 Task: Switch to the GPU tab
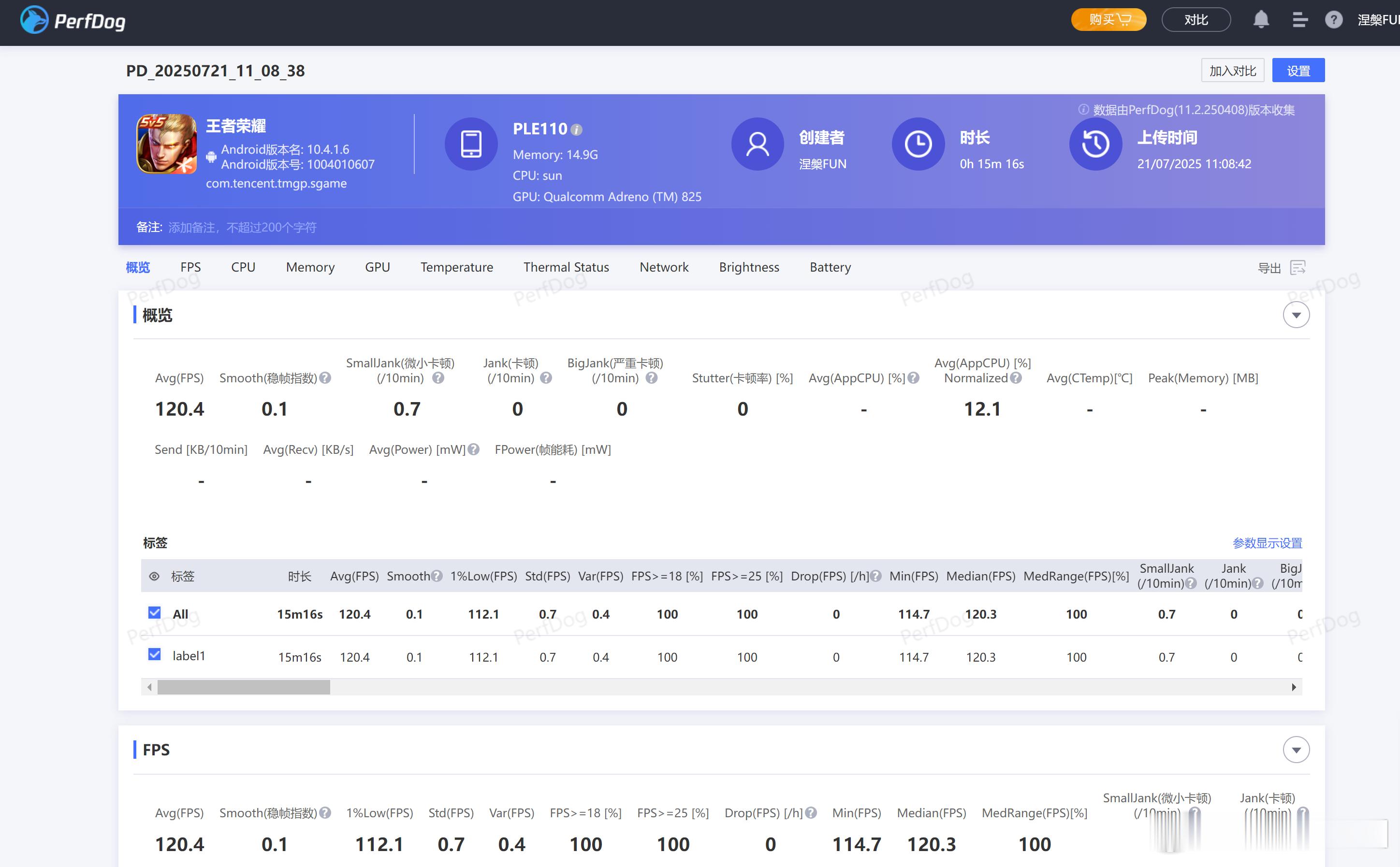pyautogui.click(x=378, y=267)
